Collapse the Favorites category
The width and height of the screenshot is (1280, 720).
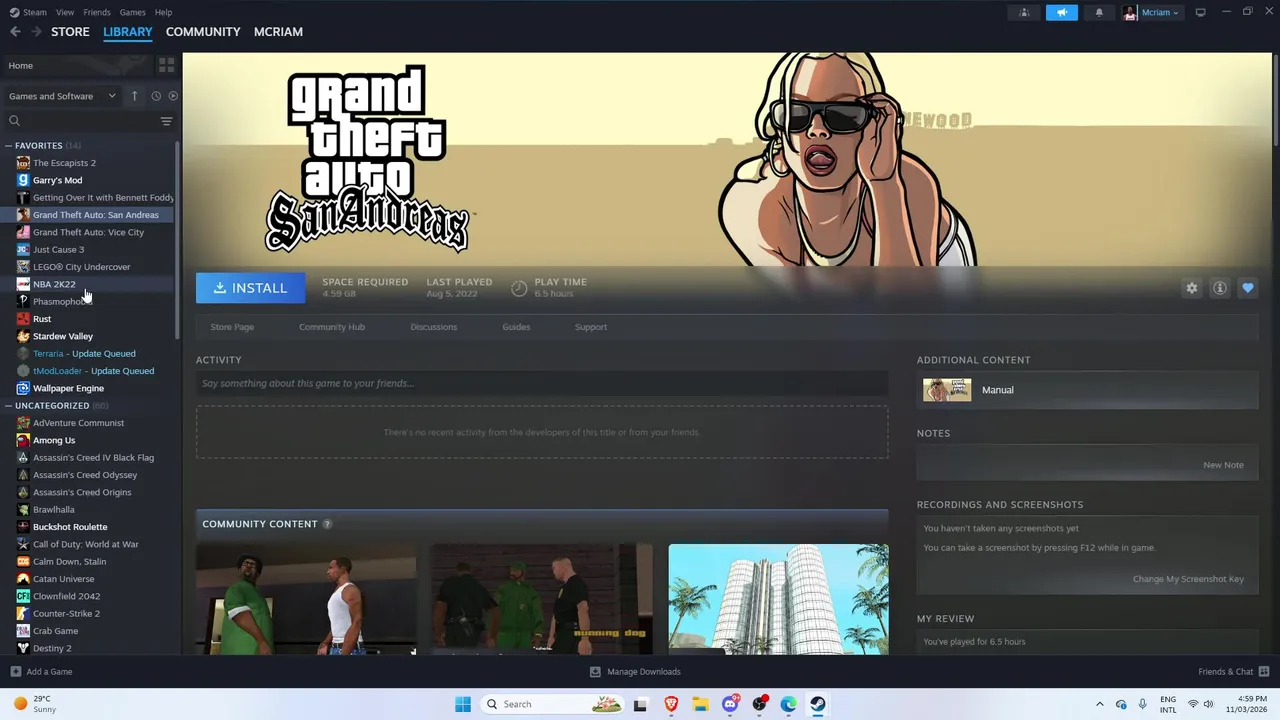click(x=8, y=146)
